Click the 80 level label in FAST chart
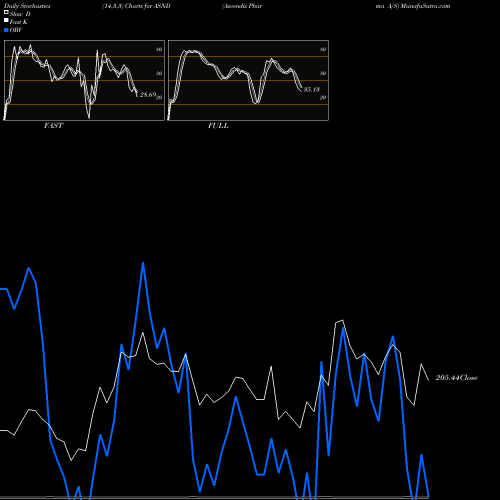 (159, 49)
